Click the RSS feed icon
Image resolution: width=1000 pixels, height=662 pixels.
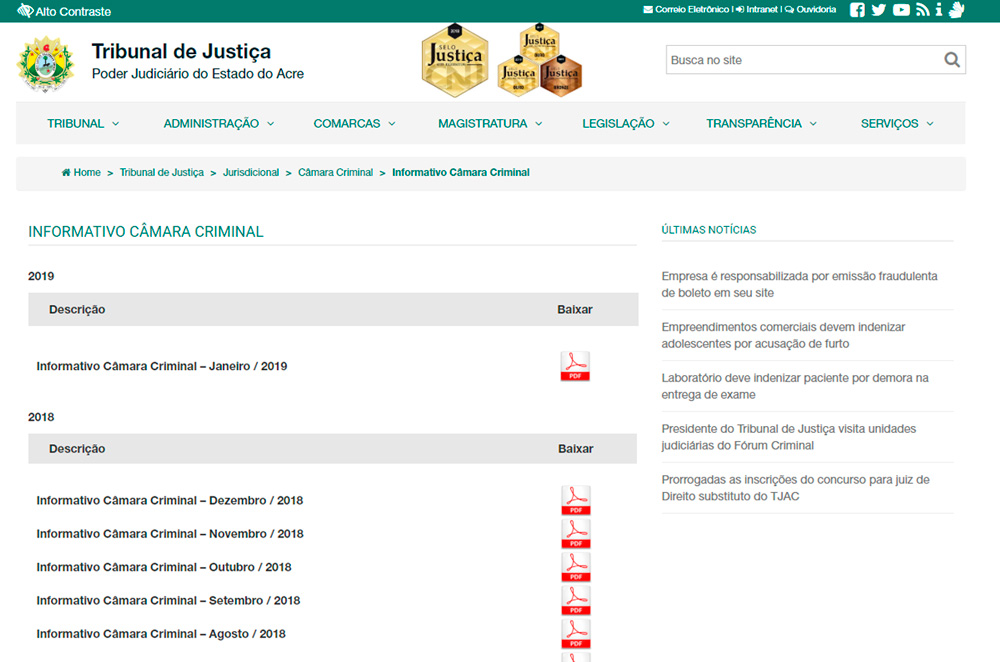point(922,10)
